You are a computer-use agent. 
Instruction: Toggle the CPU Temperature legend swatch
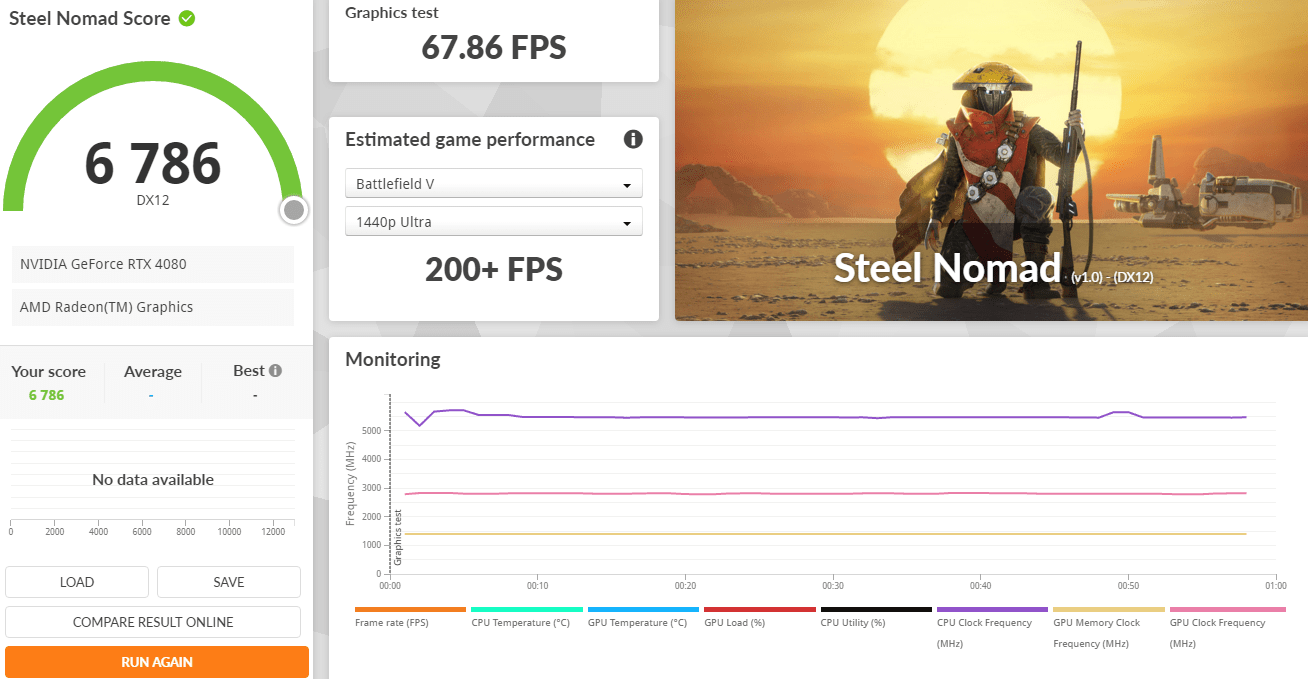click(527, 609)
